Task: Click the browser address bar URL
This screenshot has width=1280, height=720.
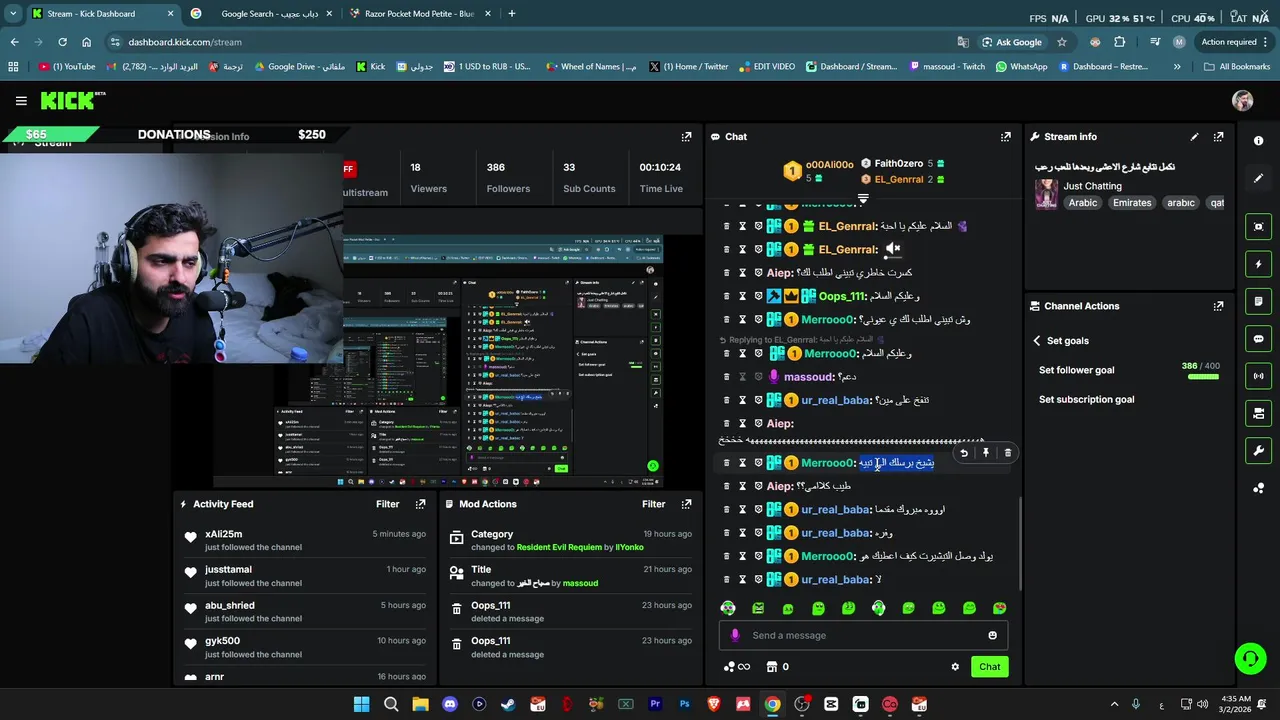Action: [185, 42]
